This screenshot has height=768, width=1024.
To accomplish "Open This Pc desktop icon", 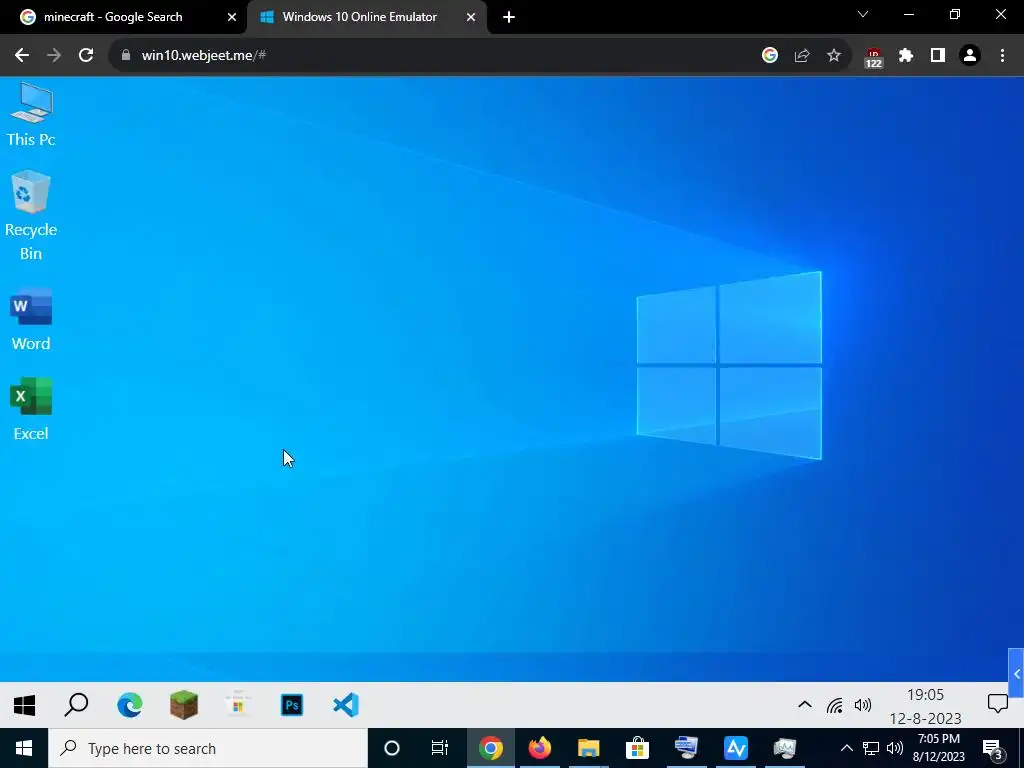I will [x=31, y=114].
